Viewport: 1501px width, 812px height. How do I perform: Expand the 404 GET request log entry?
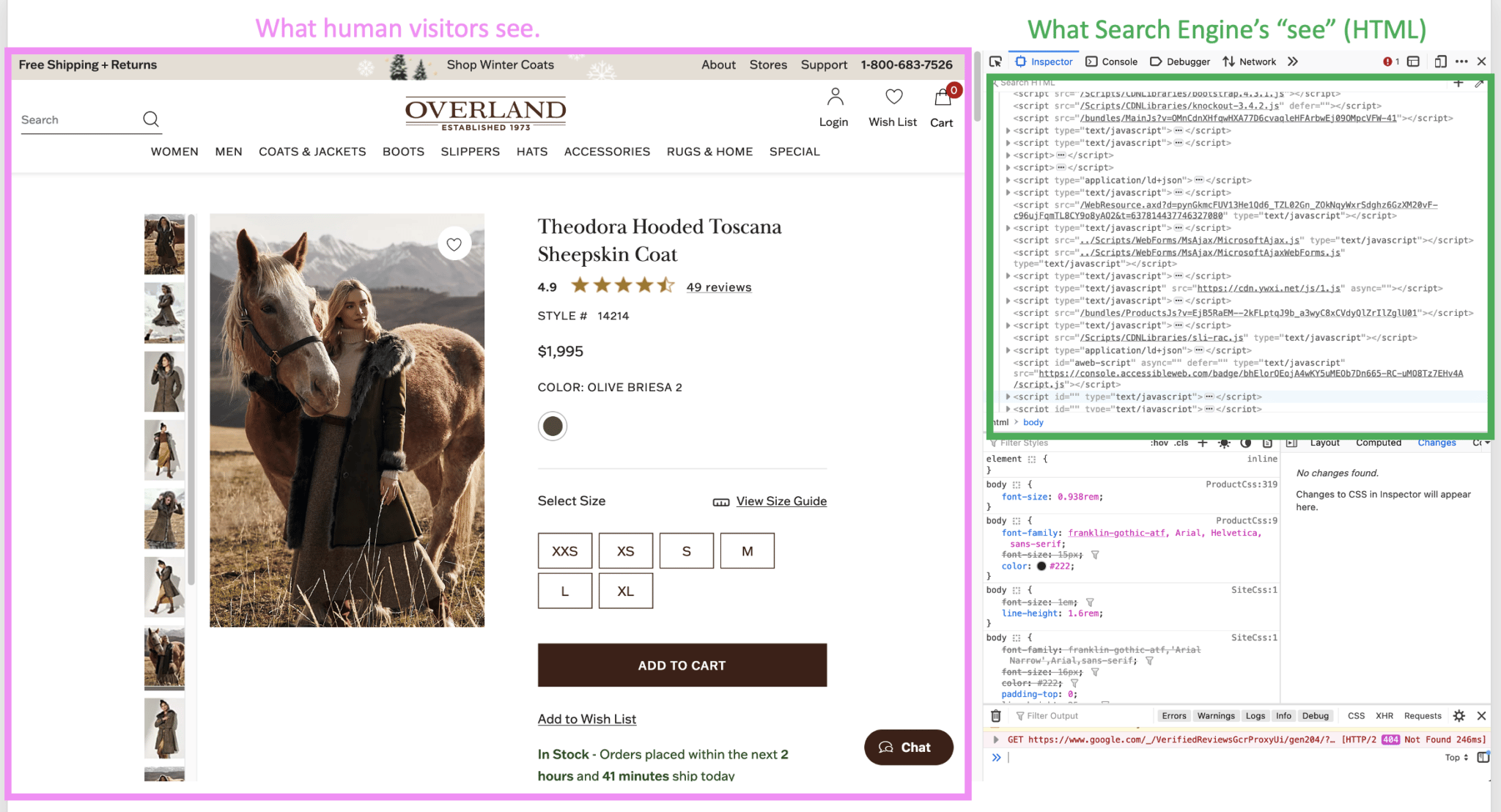996,739
